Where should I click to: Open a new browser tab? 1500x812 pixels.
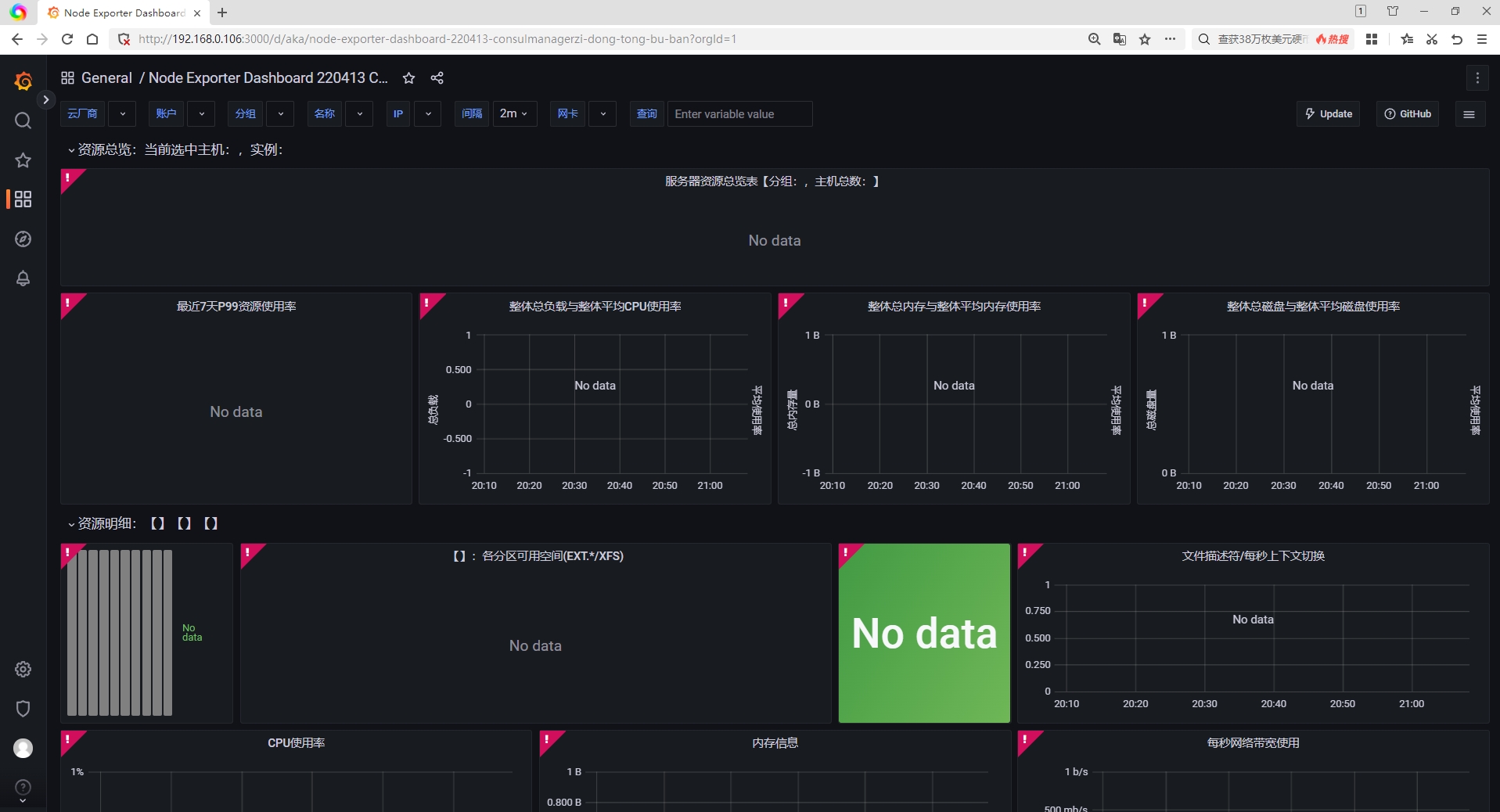222,13
